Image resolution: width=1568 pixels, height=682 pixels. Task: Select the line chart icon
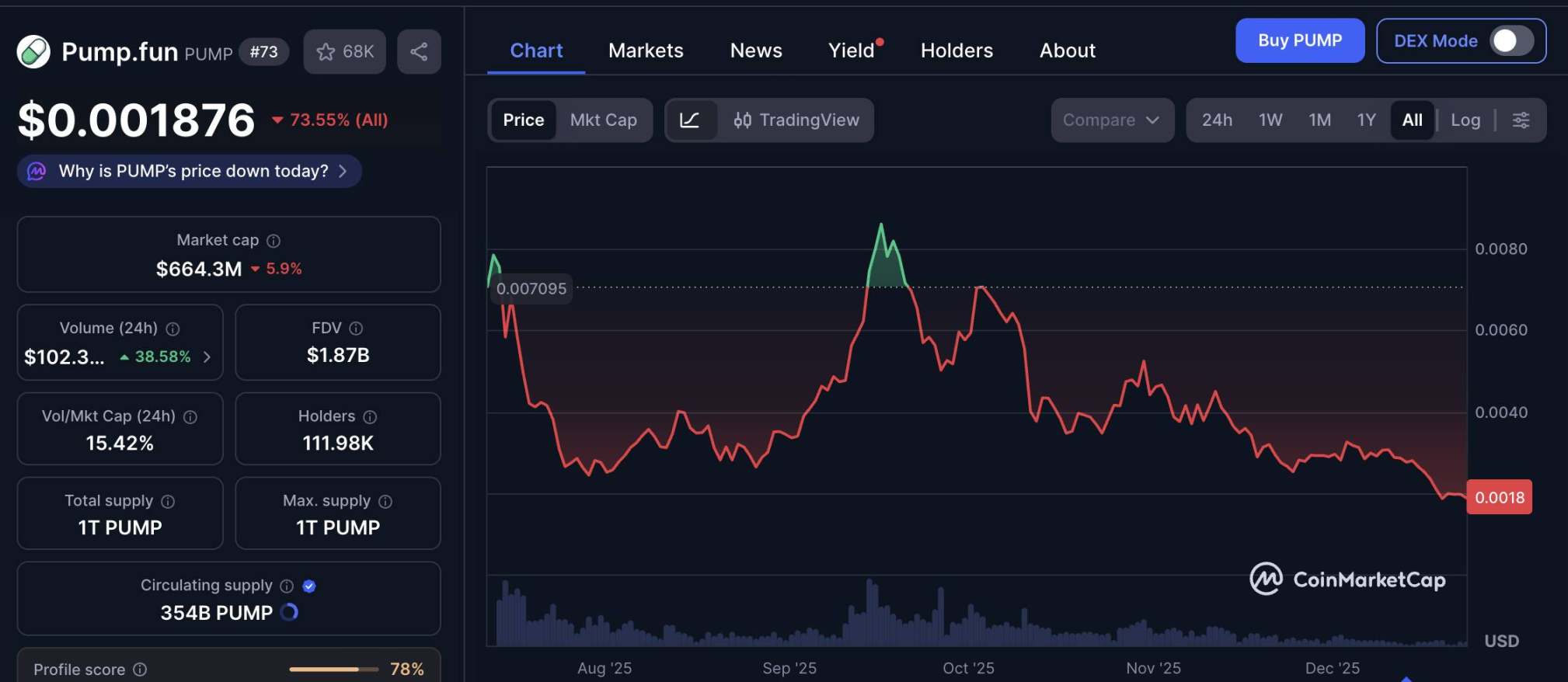(689, 120)
